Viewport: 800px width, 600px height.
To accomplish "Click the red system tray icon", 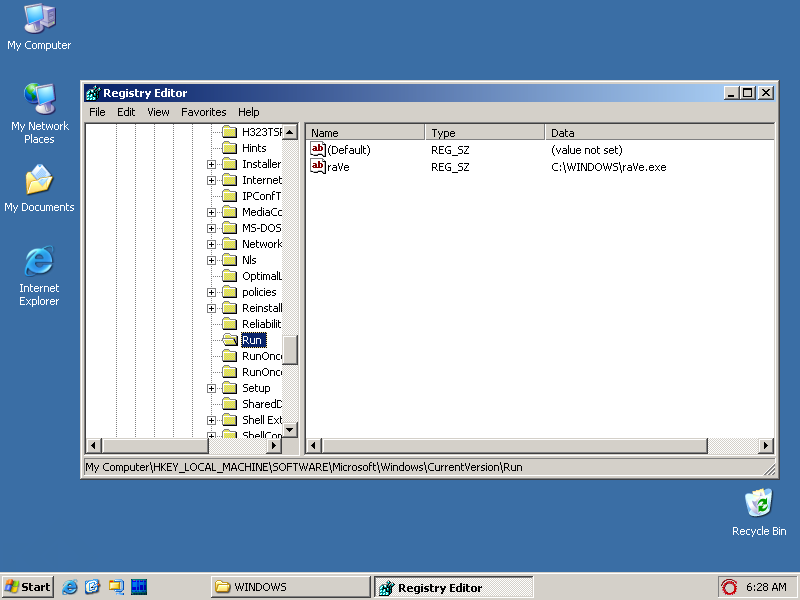I will pyautogui.click(x=729, y=587).
